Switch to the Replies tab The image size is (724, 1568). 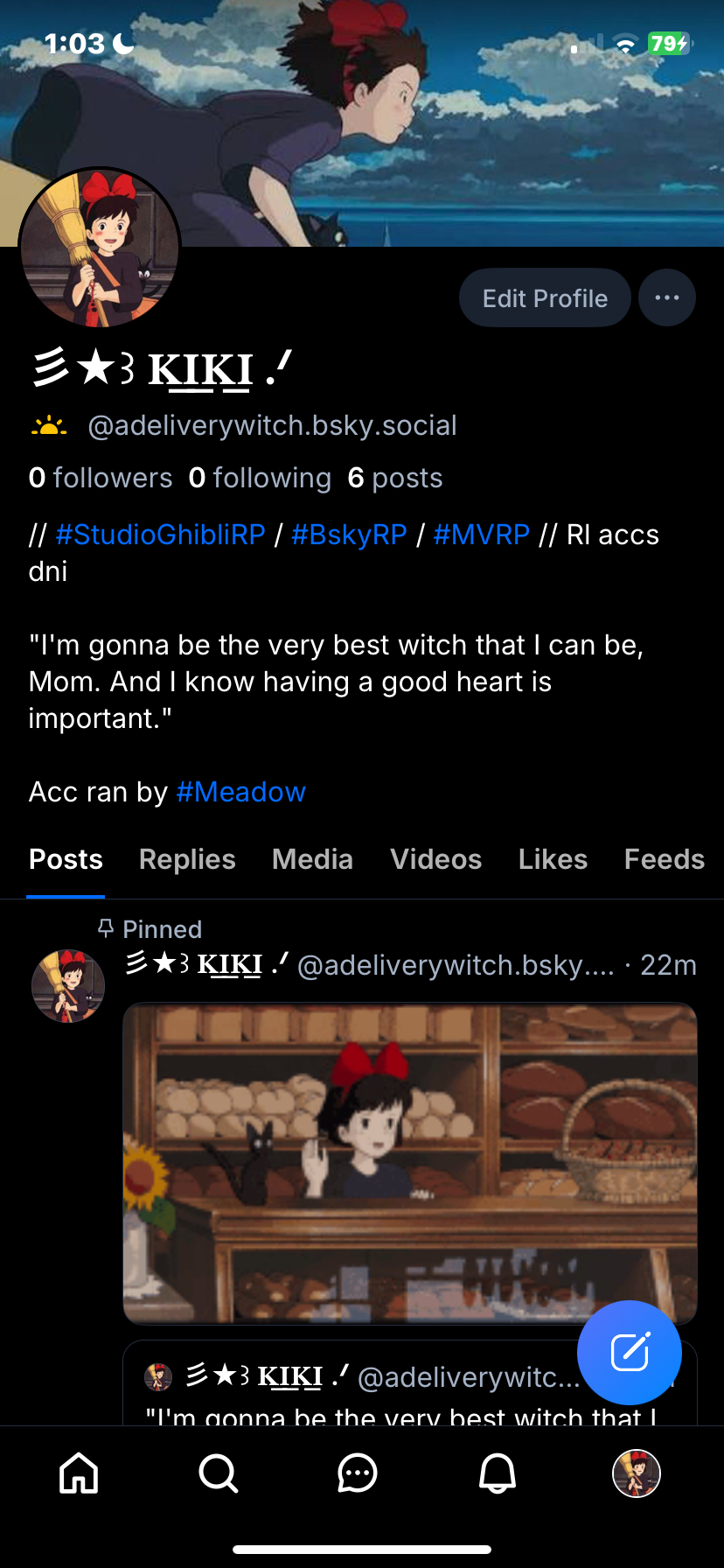tap(187, 859)
